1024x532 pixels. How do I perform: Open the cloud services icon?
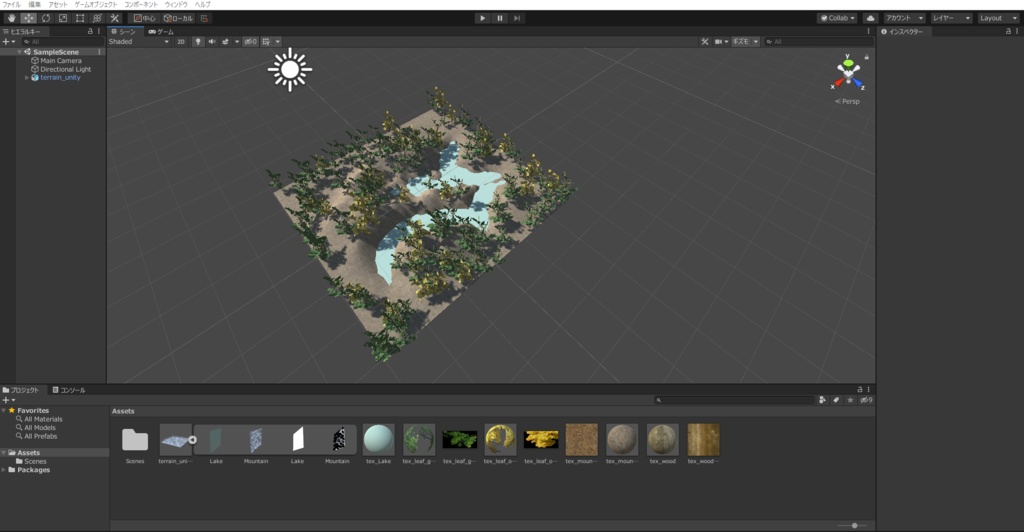click(871, 18)
